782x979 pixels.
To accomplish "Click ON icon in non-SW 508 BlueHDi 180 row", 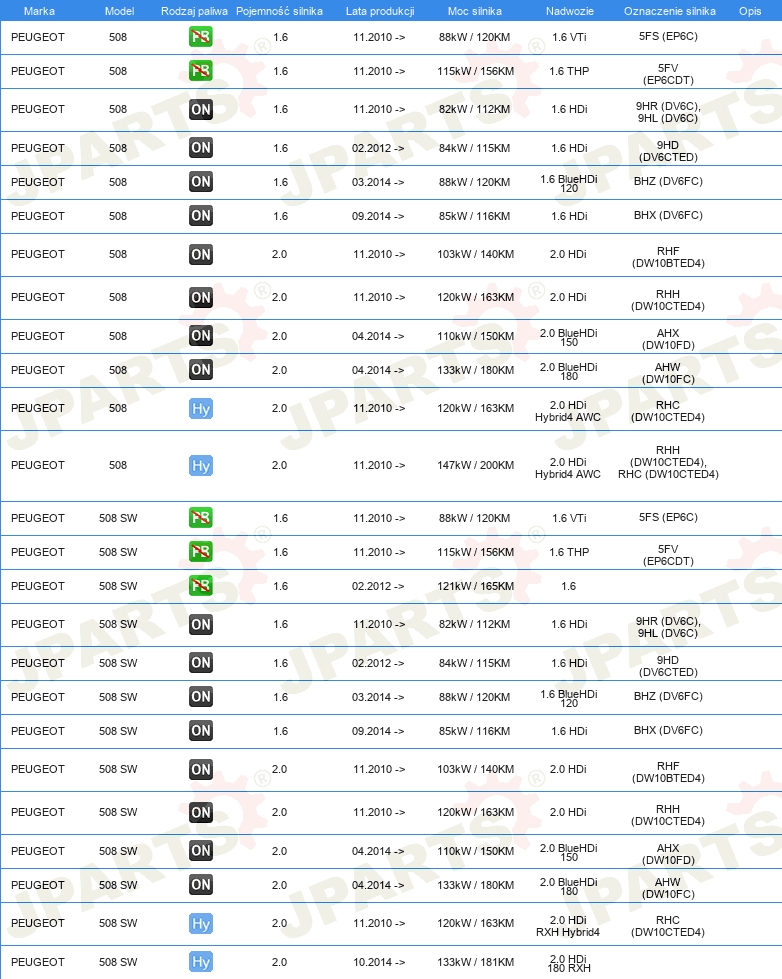I will click(200, 370).
